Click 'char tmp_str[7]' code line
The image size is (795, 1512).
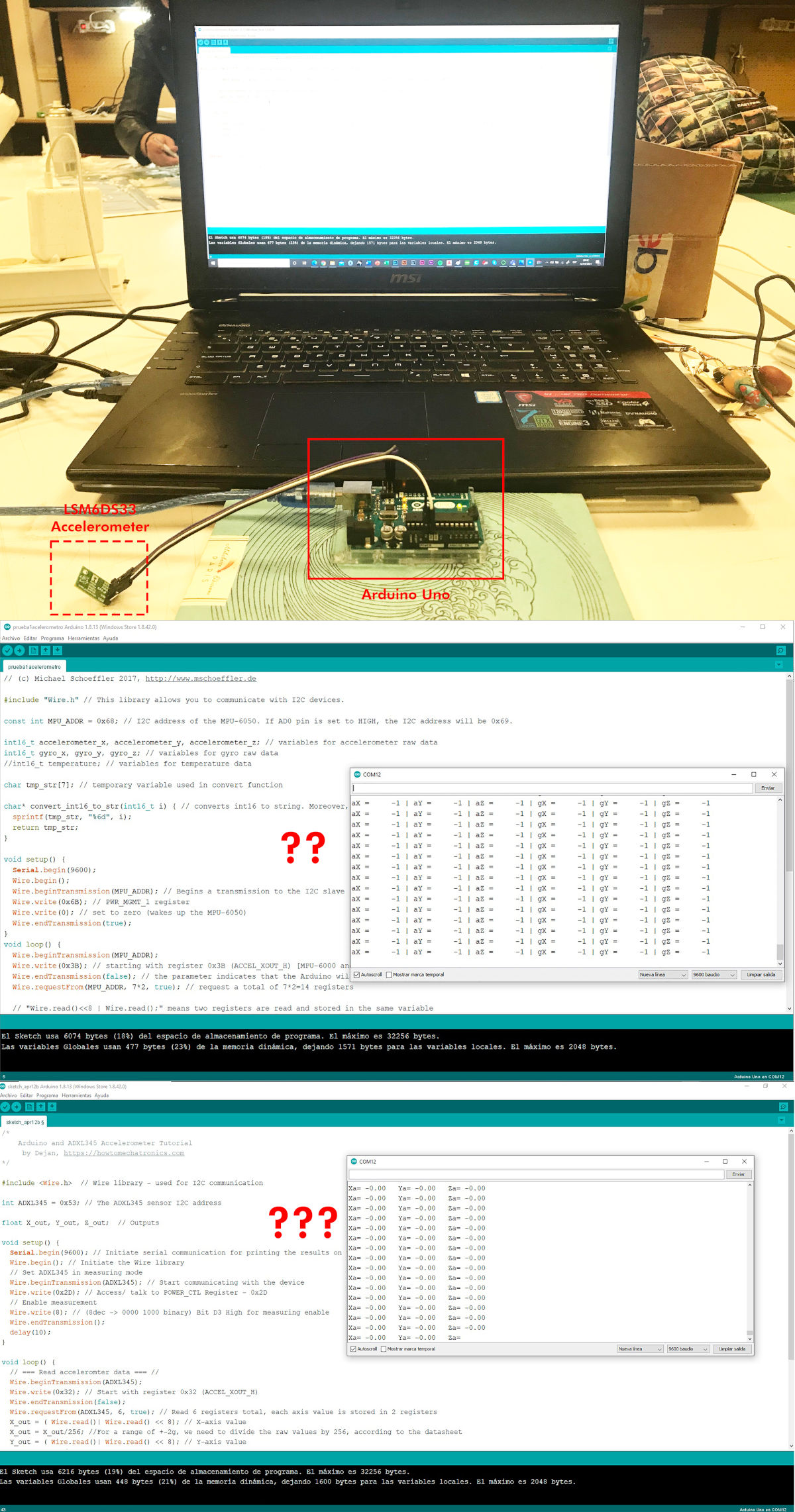pyautogui.click(x=143, y=785)
